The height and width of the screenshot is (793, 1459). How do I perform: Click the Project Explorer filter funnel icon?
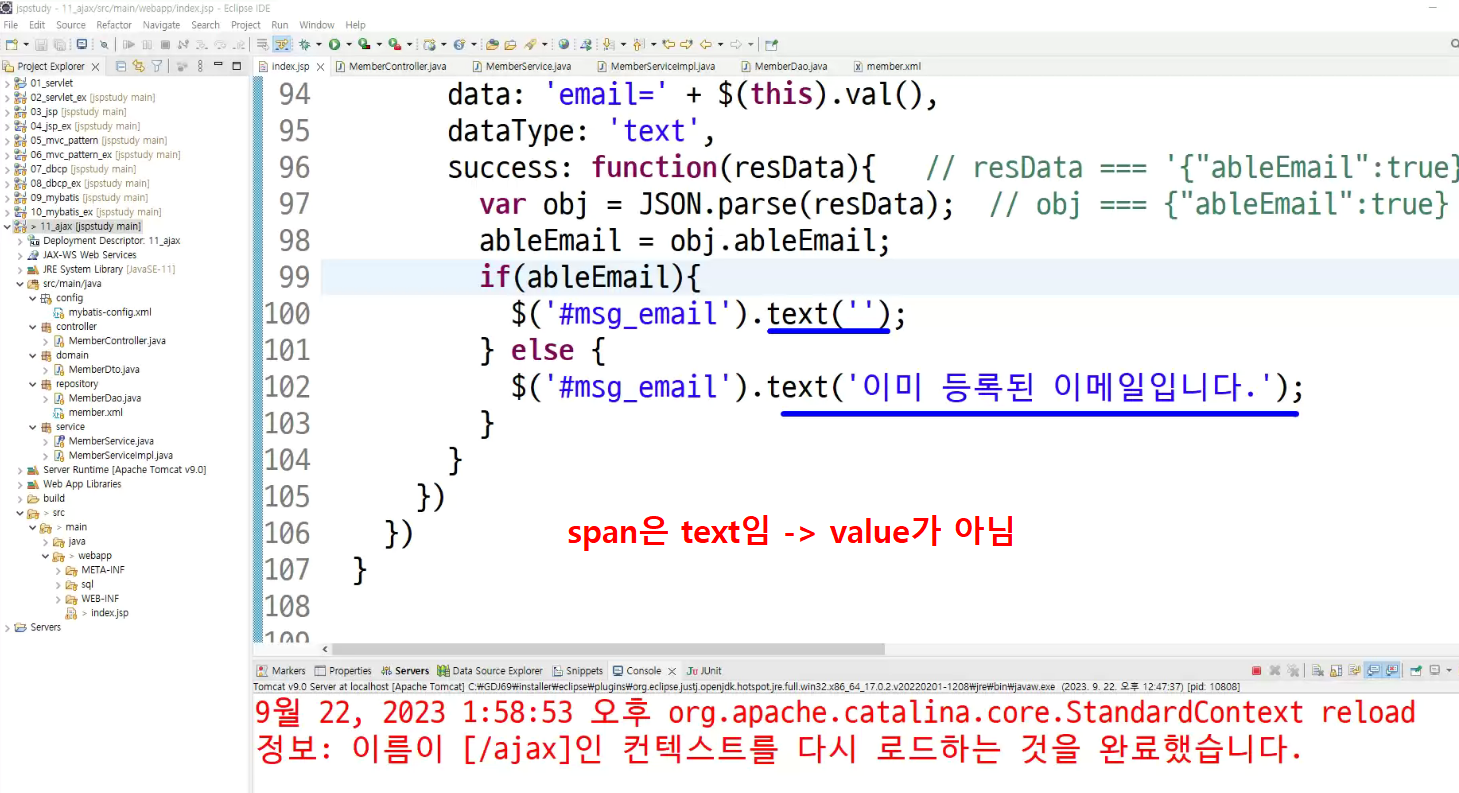157,66
